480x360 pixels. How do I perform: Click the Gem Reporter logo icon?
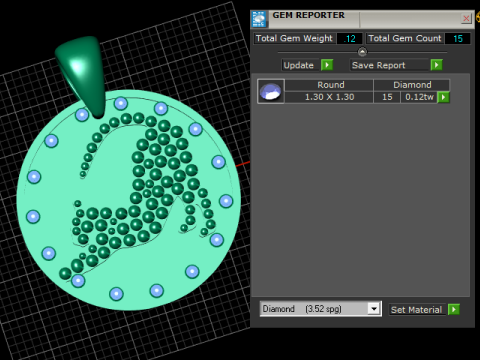pyautogui.click(x=259, y=19)
